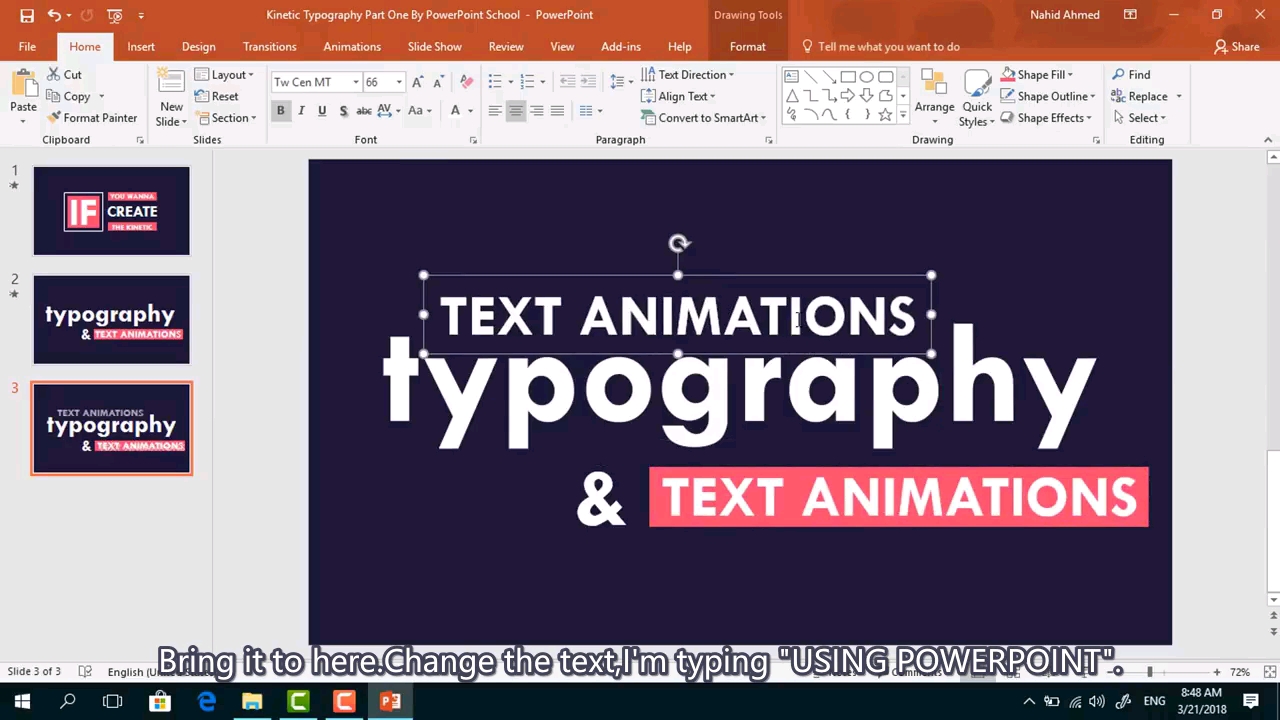Open the font size dropdown
Image resolution: width=1280 pixels, height=720 pixels.
399,82
